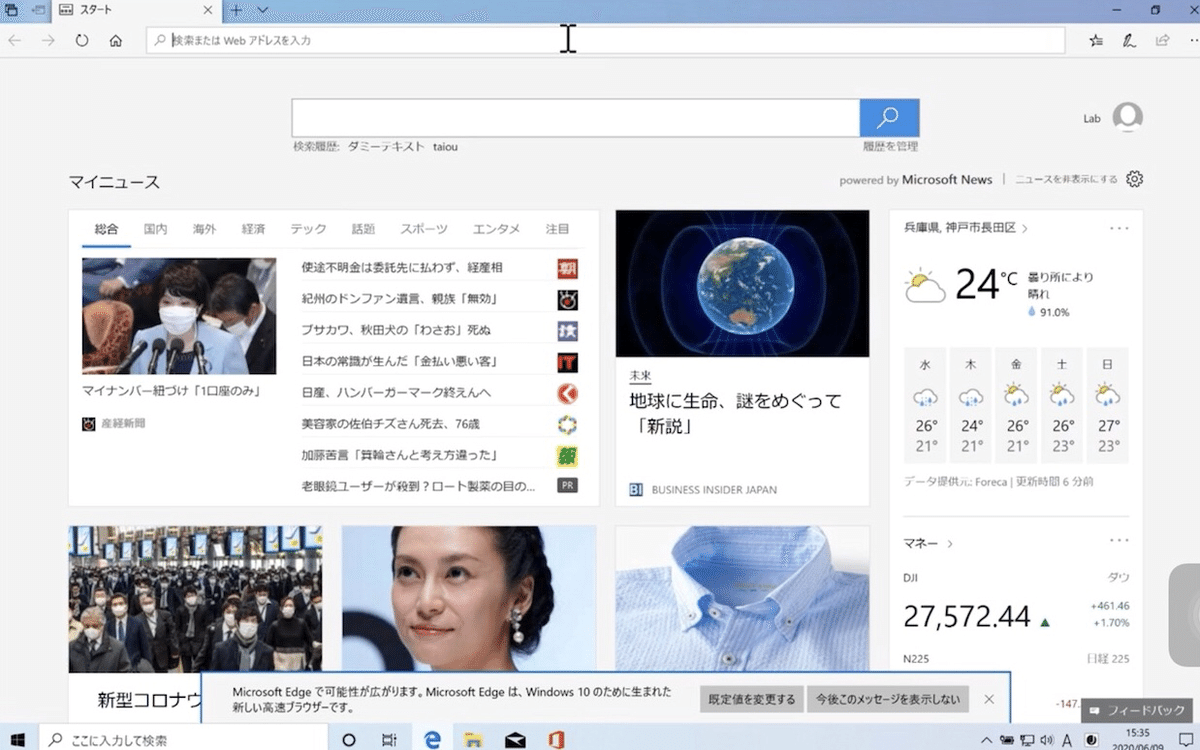This screenshot has width=1200, height=750.
Task: Open headline 紀州のドンファン遺言、親族「無効」
Action: point(399,299)
